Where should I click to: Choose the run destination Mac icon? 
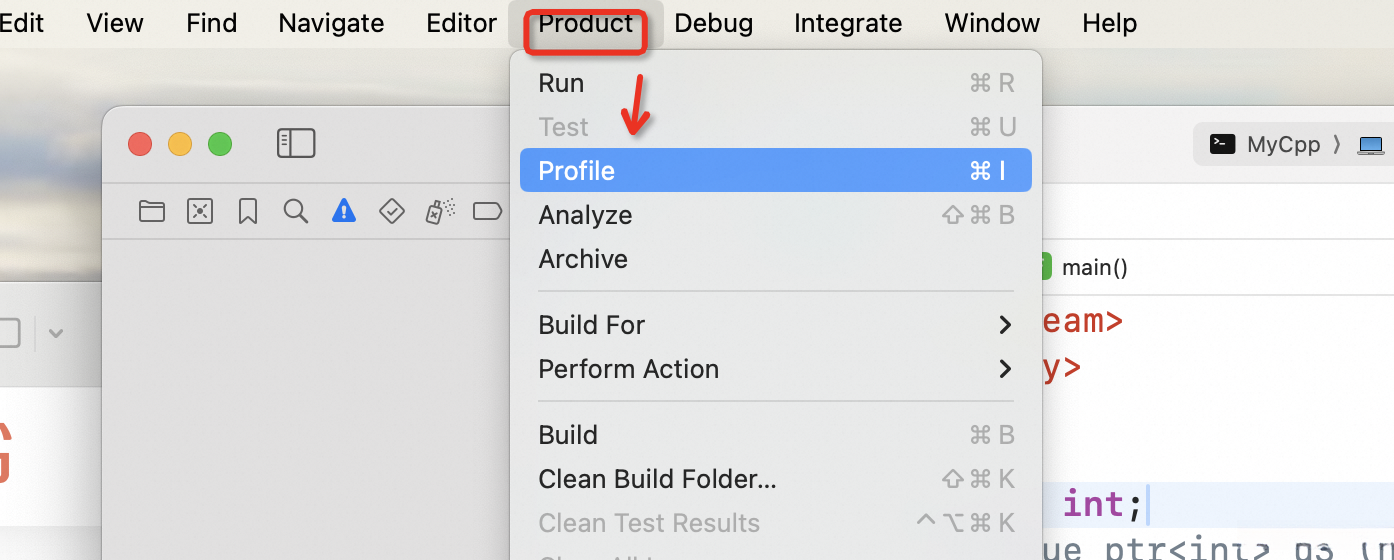click(x=1370, y=145)
